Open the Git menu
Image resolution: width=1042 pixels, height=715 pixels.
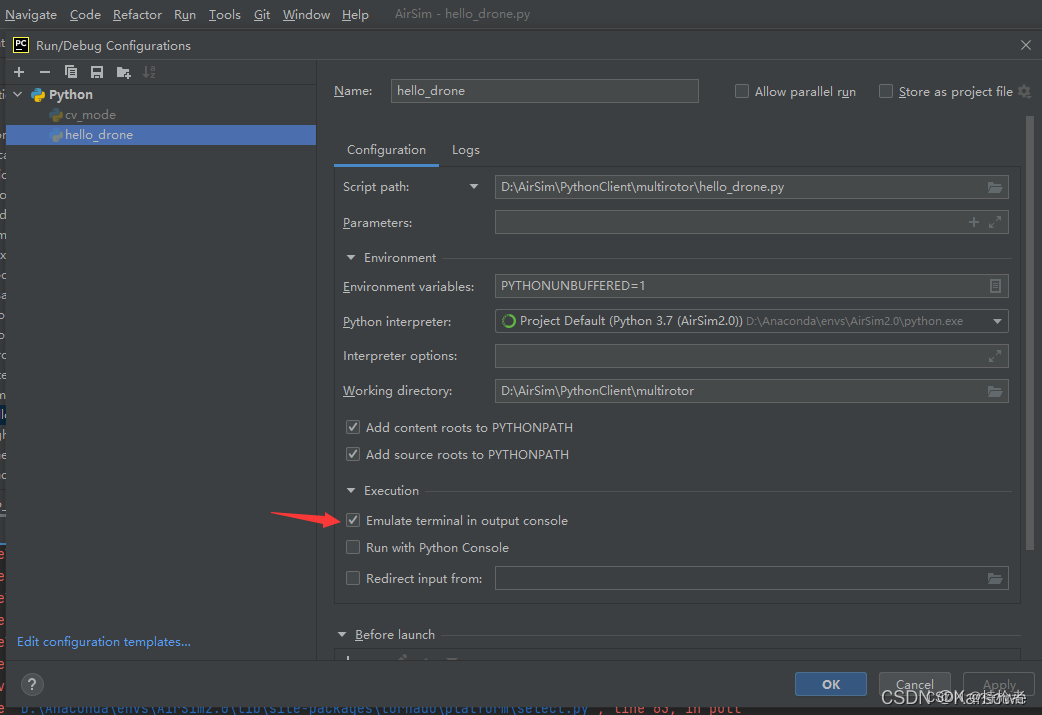pos(262,14)
